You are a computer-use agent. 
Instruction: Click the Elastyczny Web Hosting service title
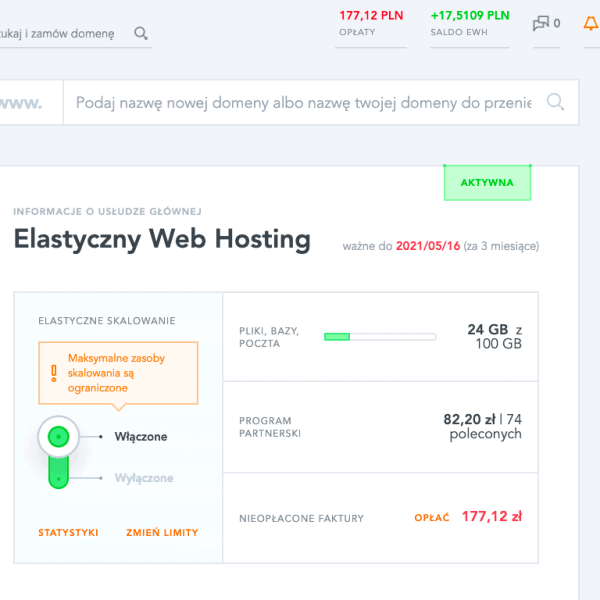[x=162, y=240]
